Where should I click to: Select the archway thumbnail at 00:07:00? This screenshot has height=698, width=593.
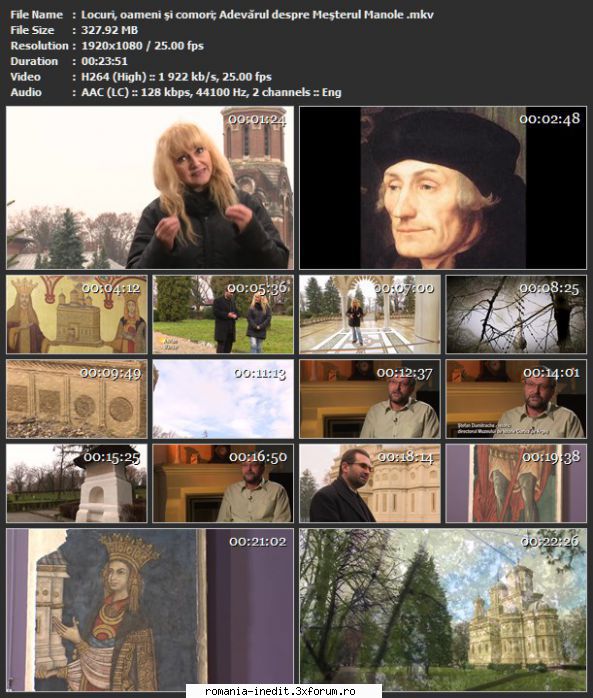click(370, 314)
